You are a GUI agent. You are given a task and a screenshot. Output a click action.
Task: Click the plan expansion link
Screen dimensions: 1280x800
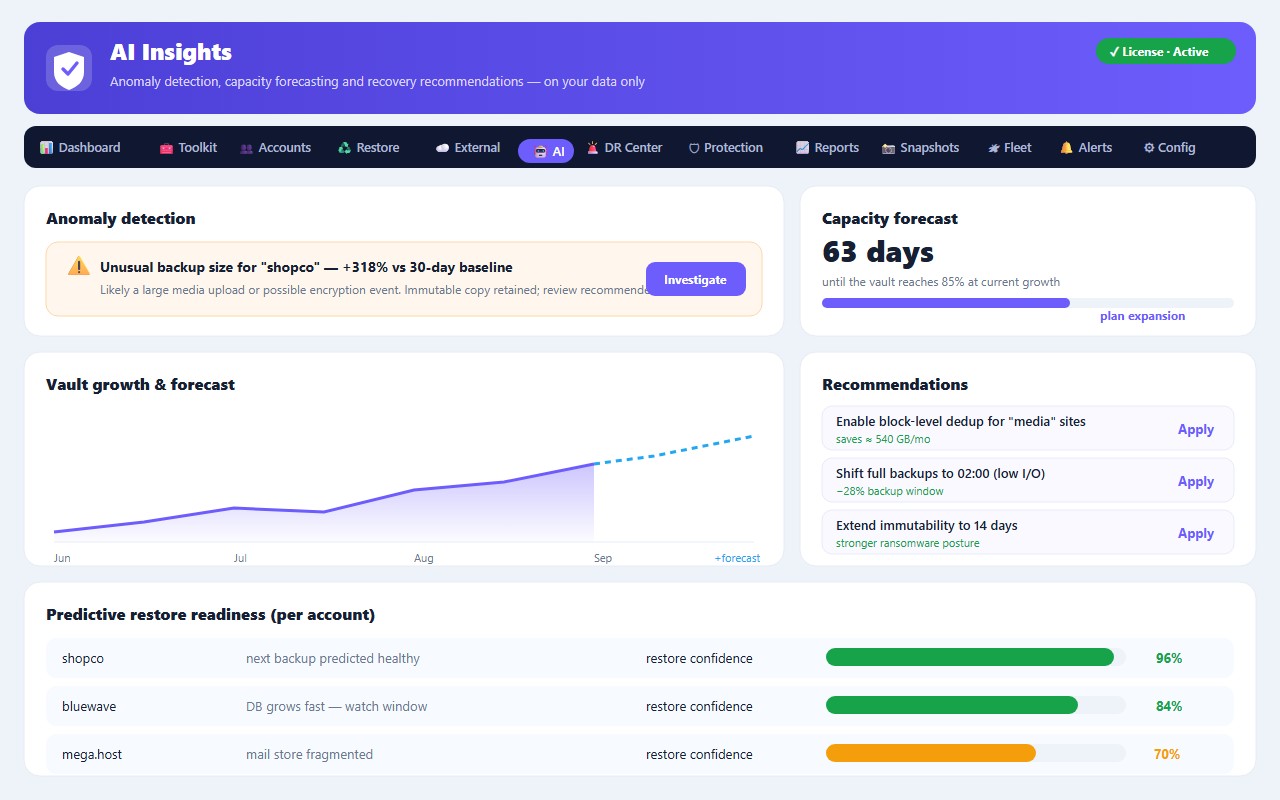(1142, 316)
